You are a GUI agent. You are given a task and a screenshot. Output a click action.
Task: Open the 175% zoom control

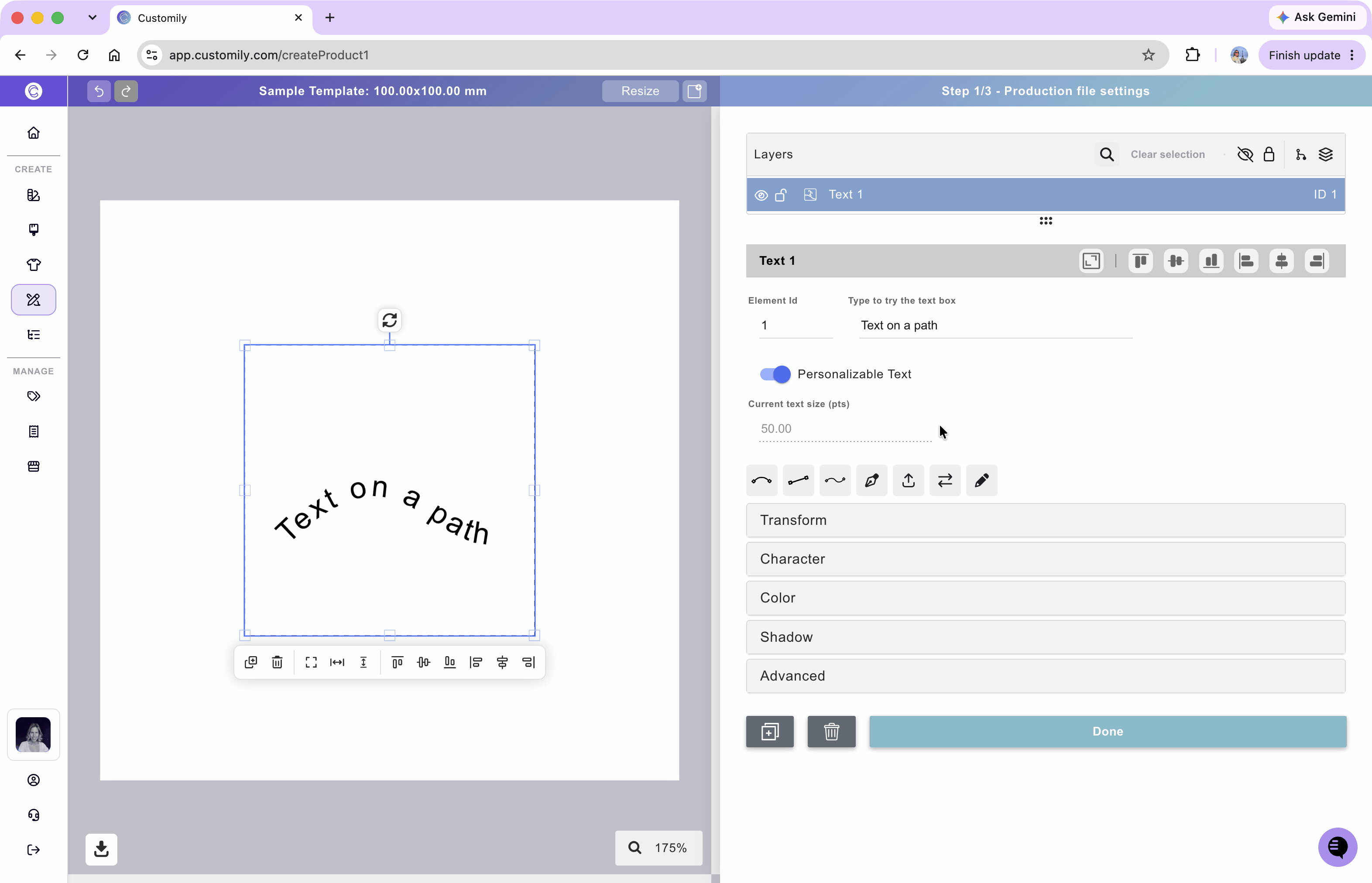(x=659, y=848)
